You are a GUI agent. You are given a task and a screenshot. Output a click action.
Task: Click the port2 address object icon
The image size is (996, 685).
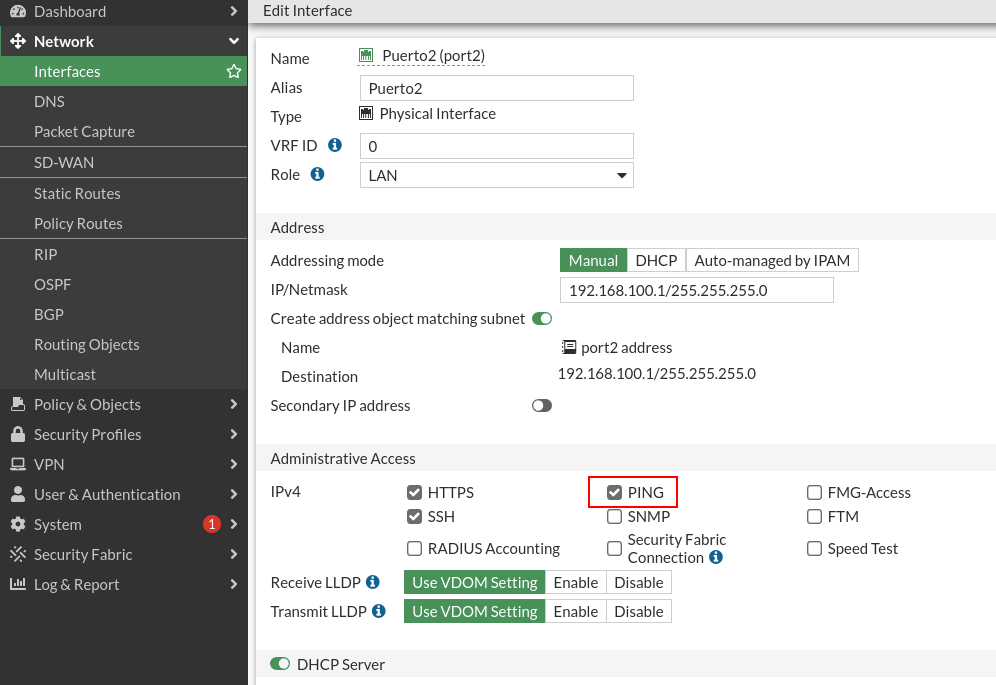click(x=569, y=347)
